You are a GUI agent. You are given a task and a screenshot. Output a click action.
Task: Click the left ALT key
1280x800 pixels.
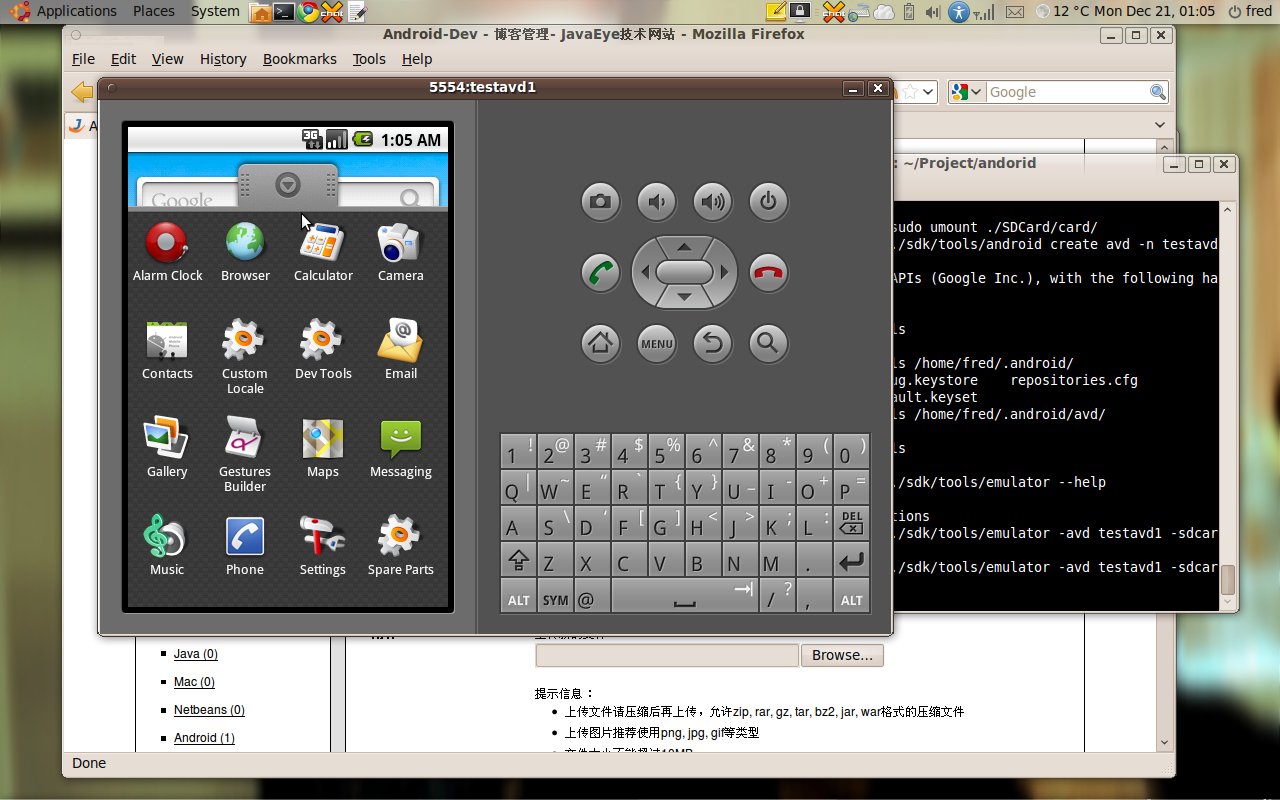pos(518,597)
